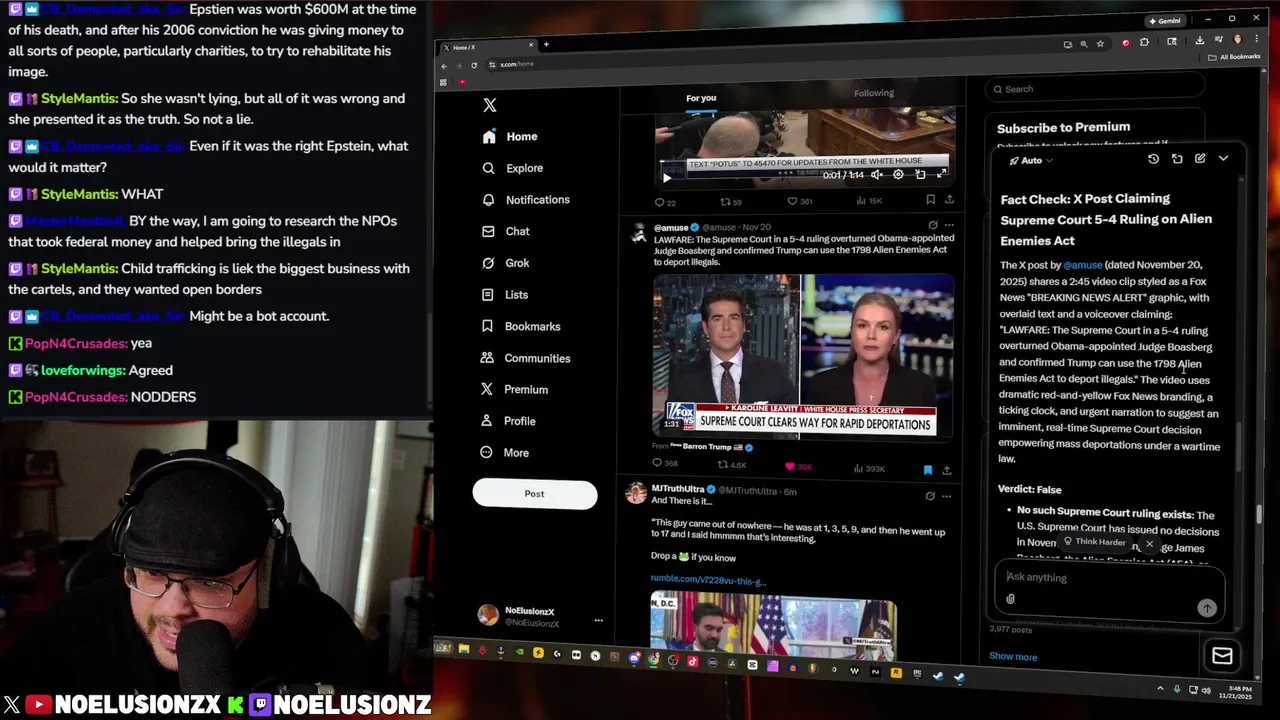Open Grok in X sidebar
Screen dimensions: 1280x720
point(506,263)
